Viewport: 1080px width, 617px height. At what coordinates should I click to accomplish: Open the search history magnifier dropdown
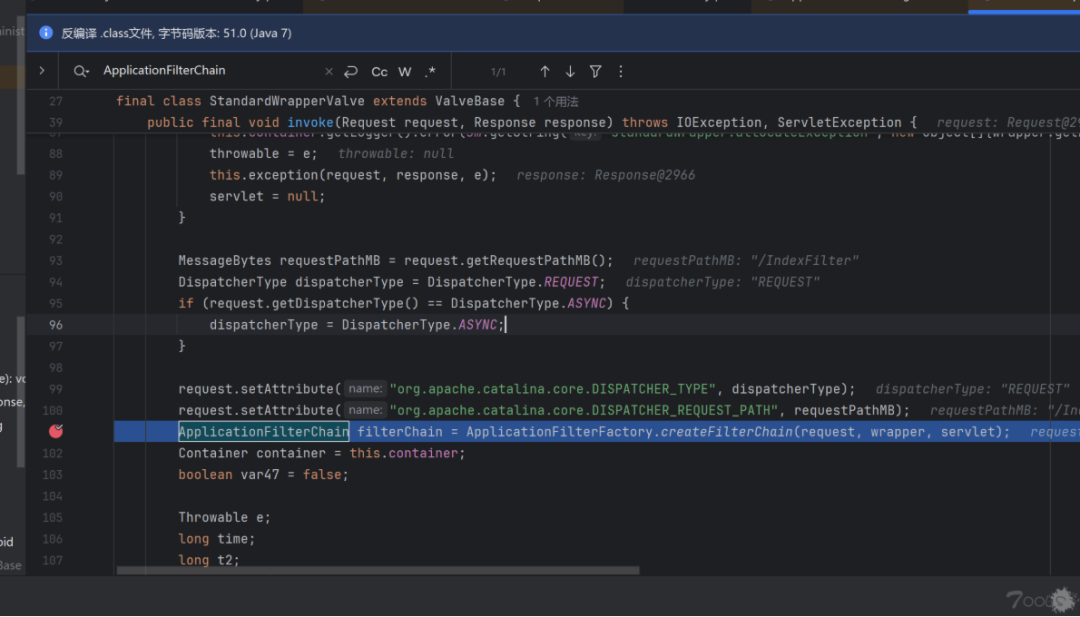[81, 71]
